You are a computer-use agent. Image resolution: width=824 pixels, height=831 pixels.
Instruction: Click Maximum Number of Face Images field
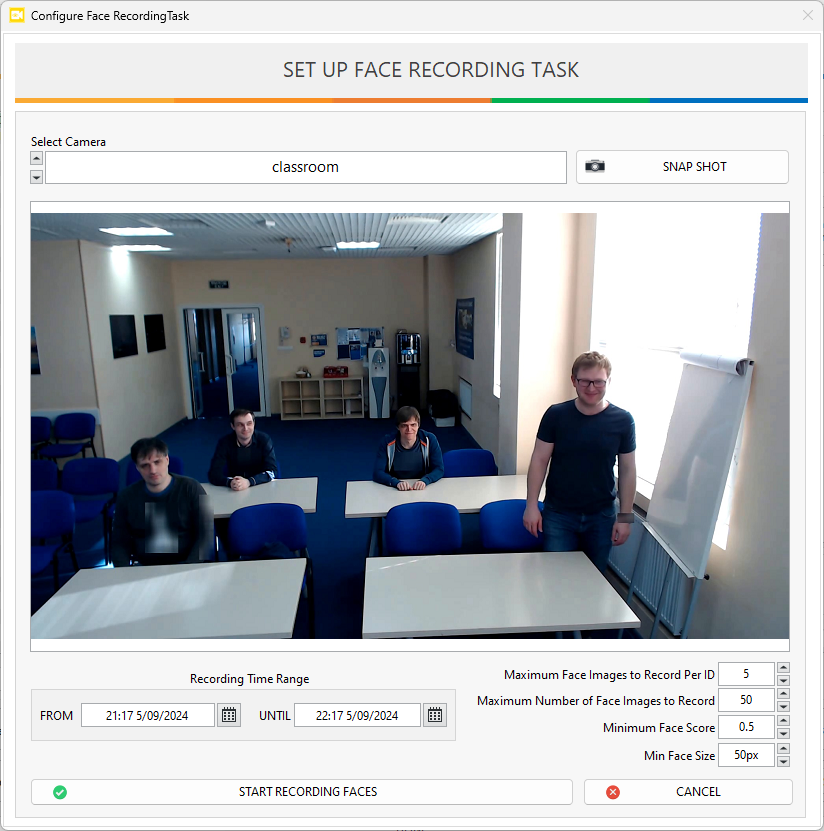(x=746, y=700)
